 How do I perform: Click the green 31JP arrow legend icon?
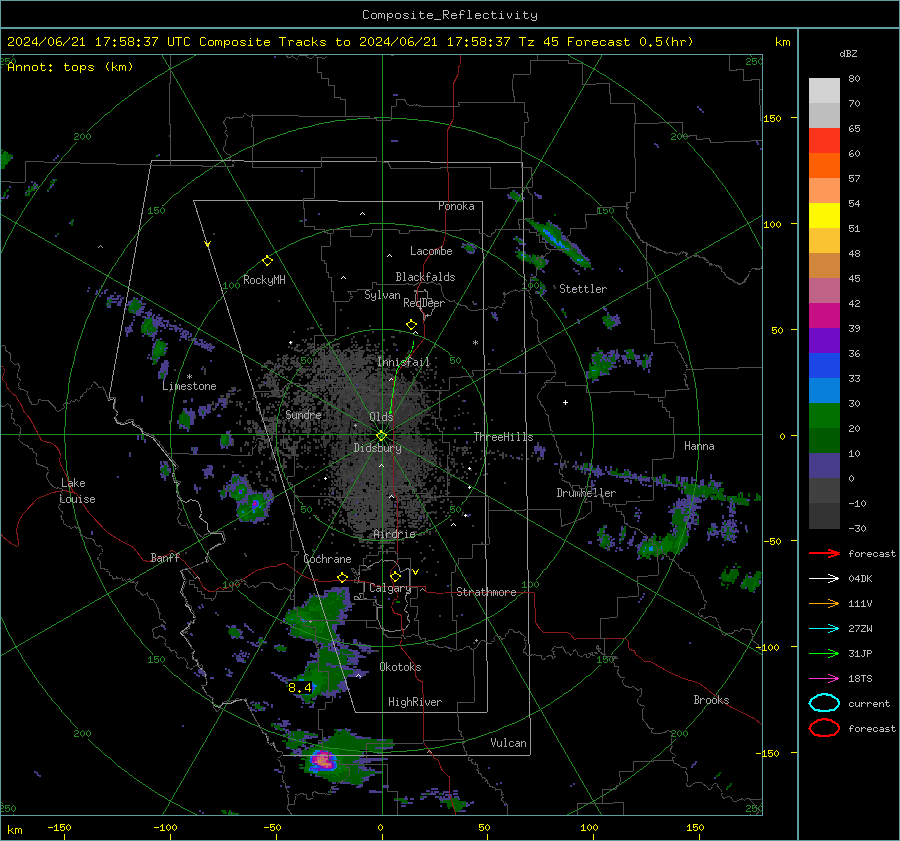pyautogui.click(x=824, y=653)
